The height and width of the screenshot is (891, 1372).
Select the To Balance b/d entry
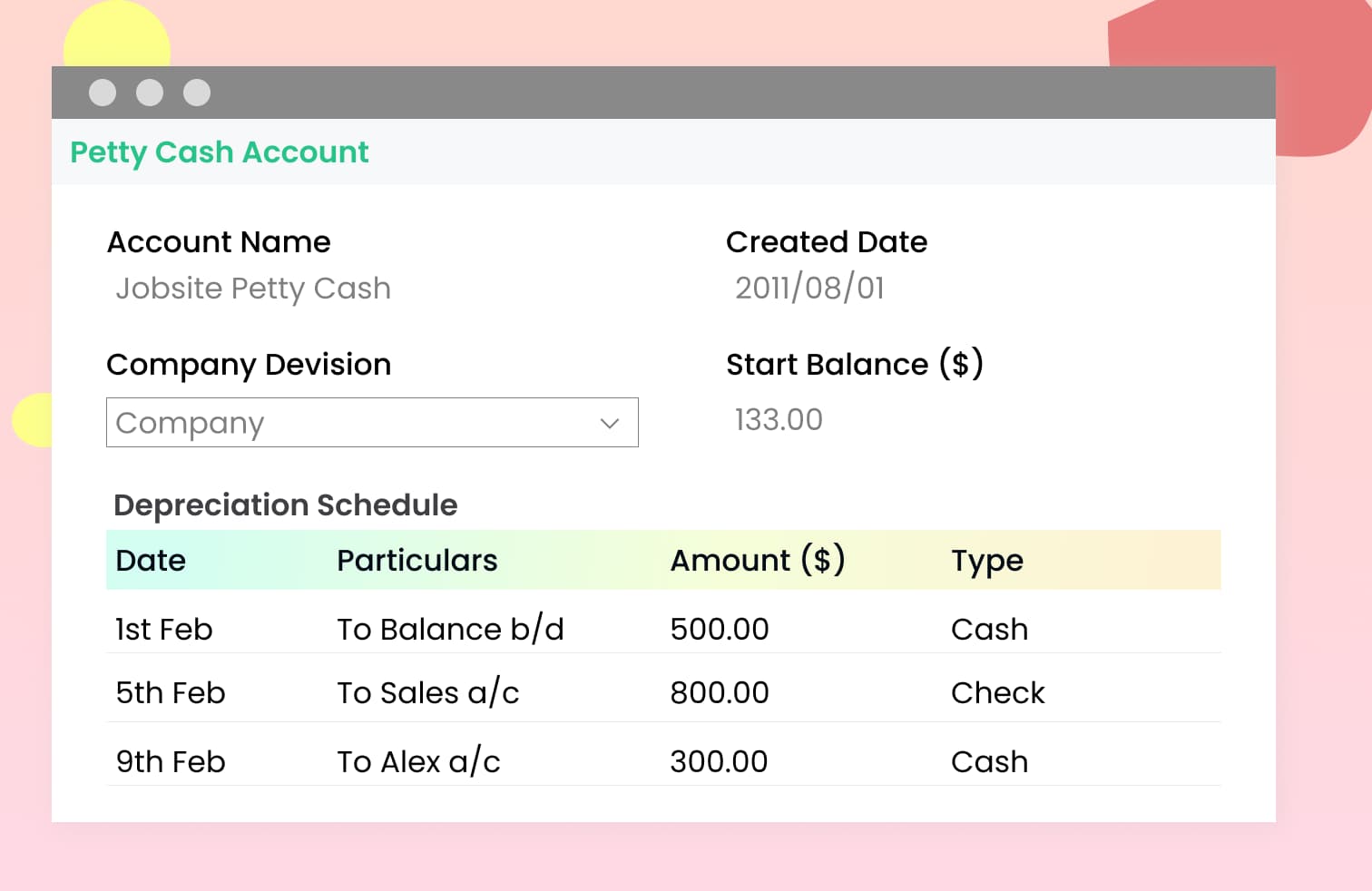[x=450, y=630]
